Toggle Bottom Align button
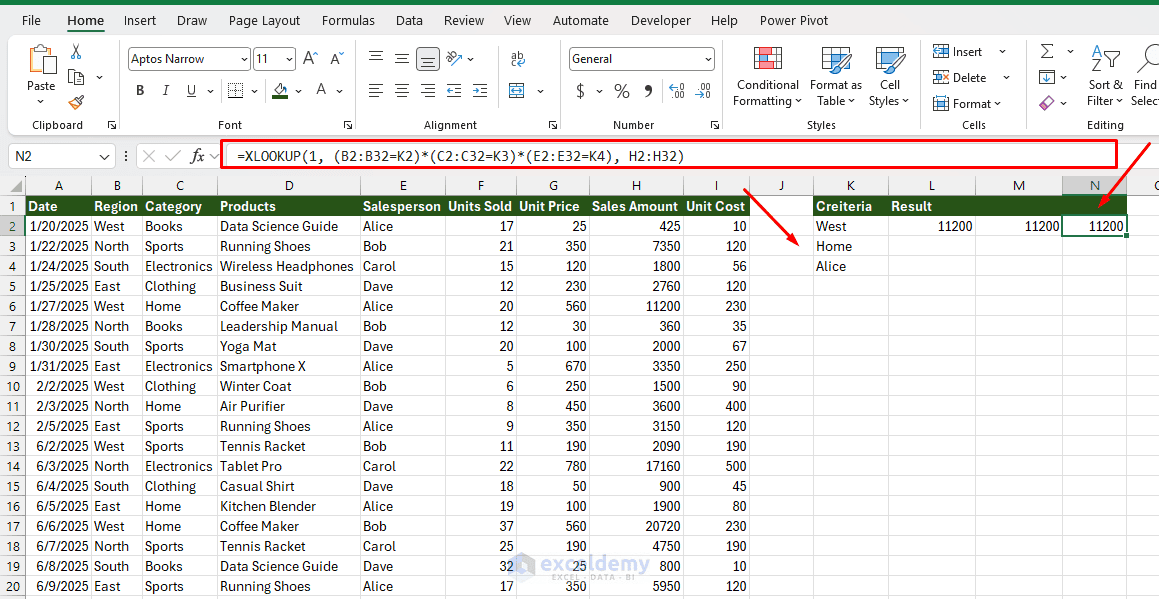Screen dimensions: 1159x599 coord(428,58)
